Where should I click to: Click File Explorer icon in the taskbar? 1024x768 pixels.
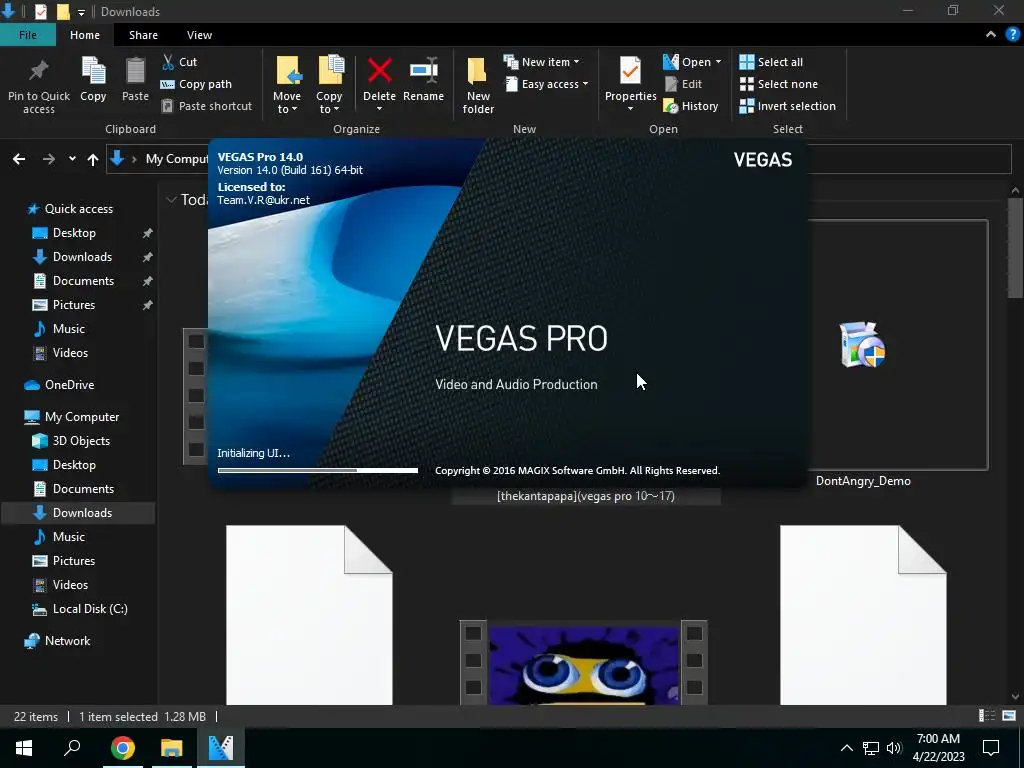click(x=172, y=748)
